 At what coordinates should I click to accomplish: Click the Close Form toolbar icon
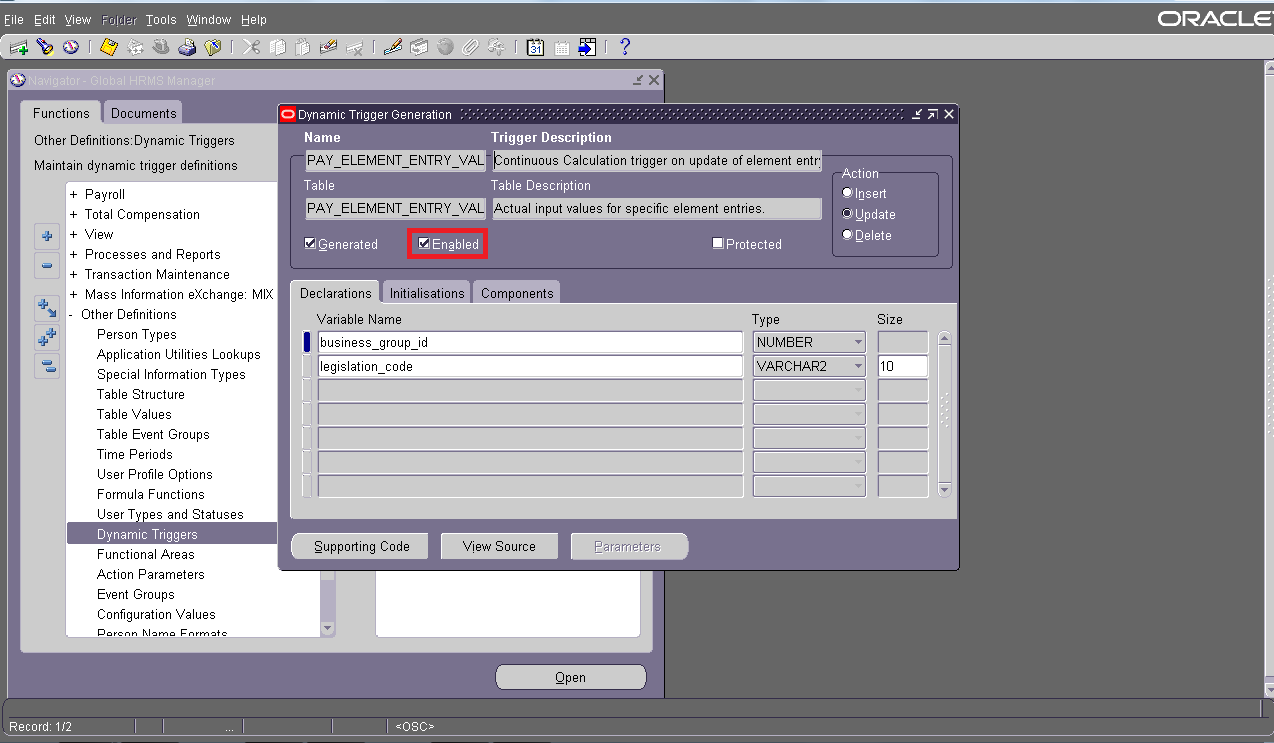[213, 47]
